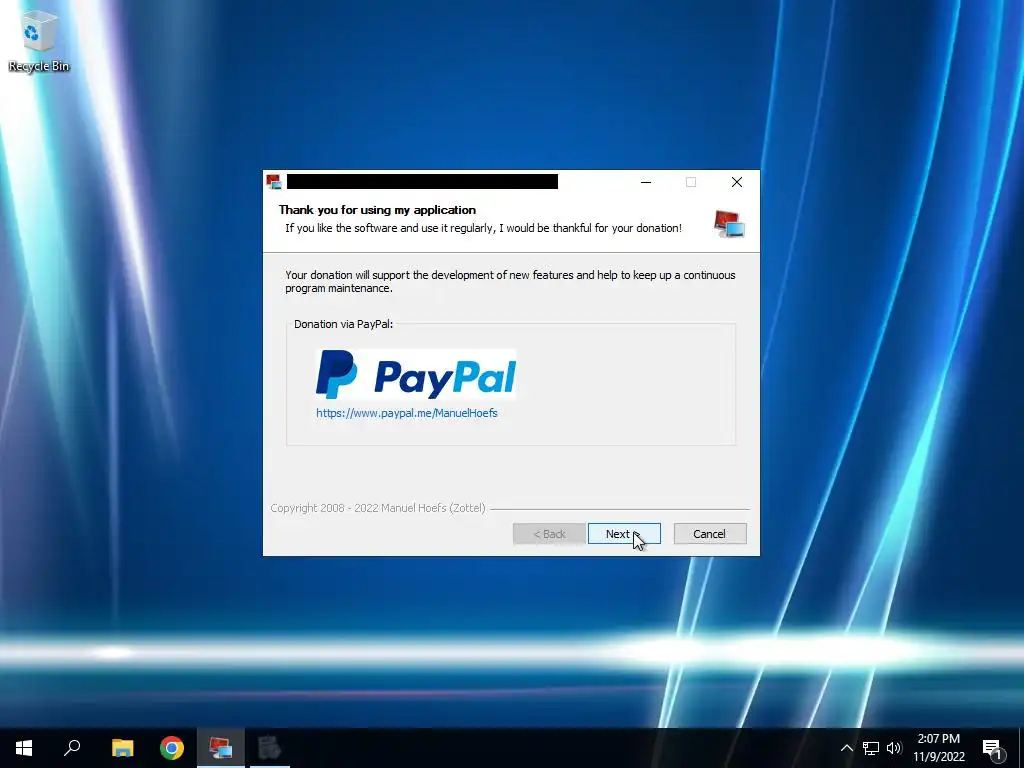Image resolution: width=1024 pixels, height=768 pixels.
Task: Open the notification center icon
Action: pyautogui.click(x=993, y=749)
